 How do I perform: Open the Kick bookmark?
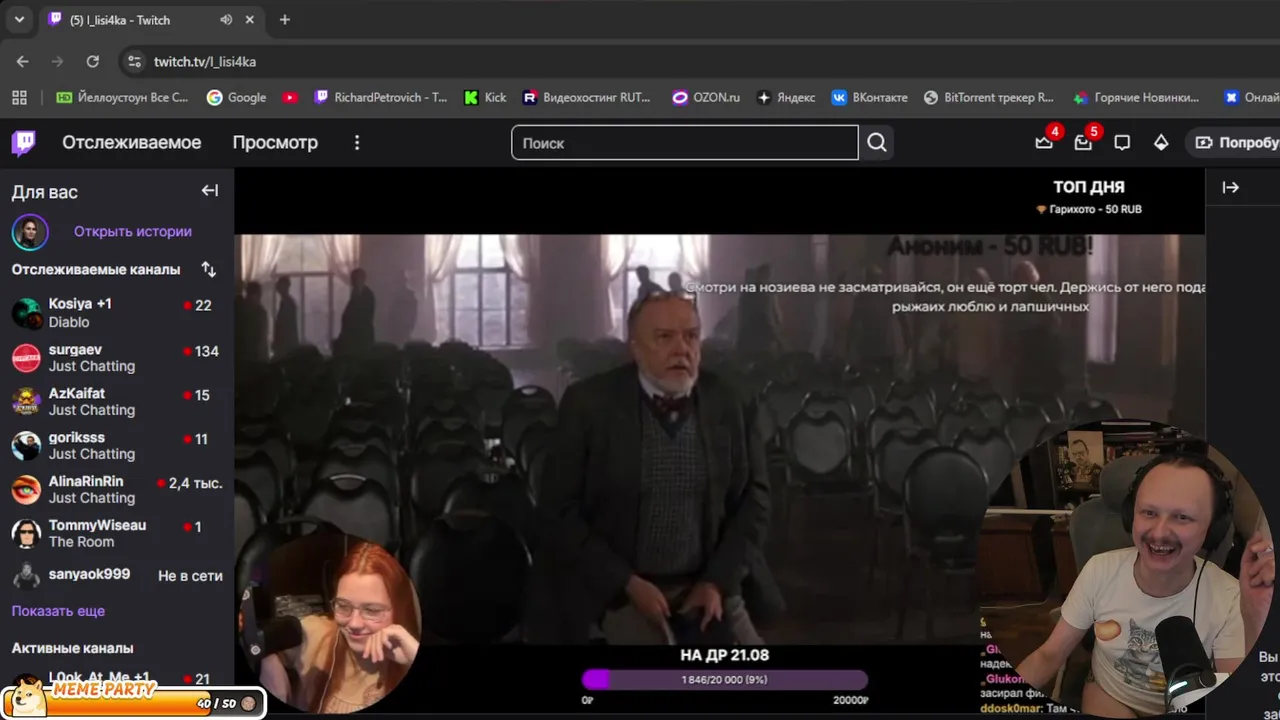point(486,97)
